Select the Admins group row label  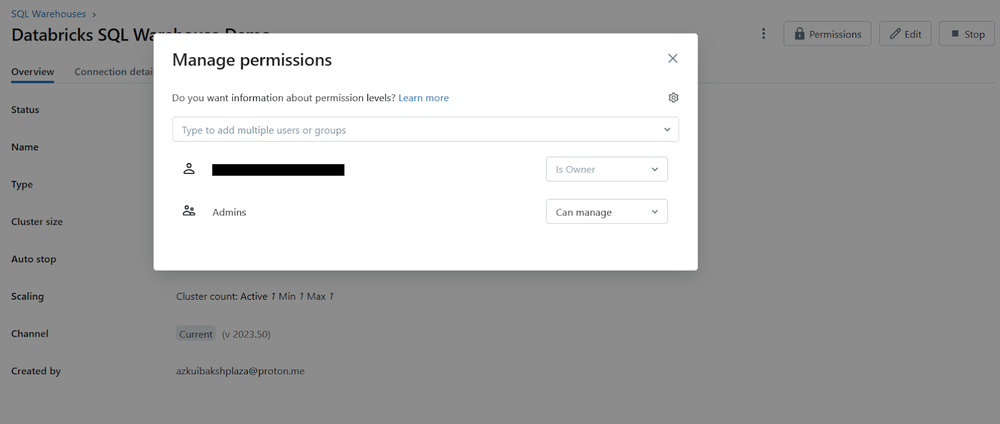[229, 212]
